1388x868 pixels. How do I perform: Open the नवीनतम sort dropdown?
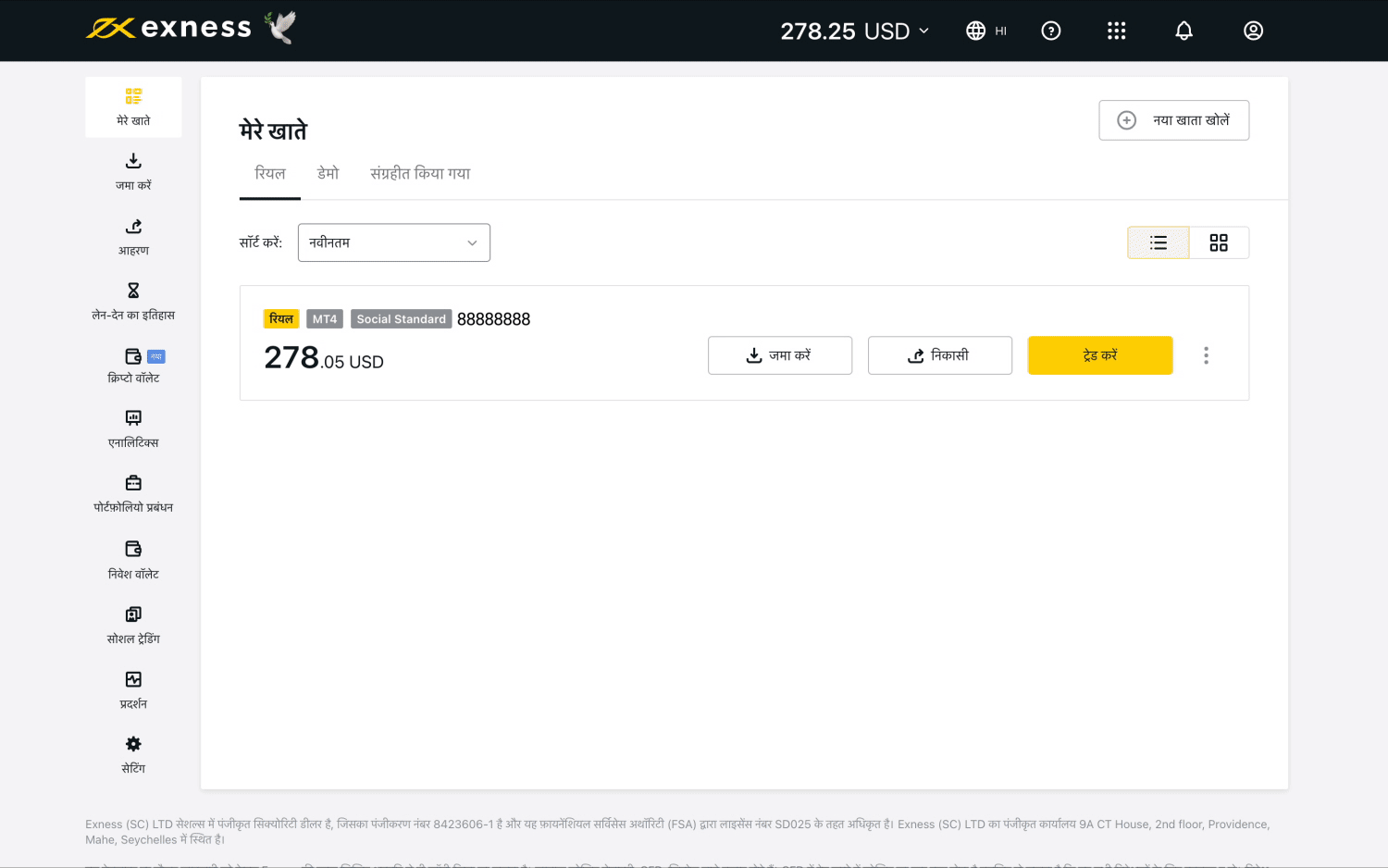click(394, 242)
